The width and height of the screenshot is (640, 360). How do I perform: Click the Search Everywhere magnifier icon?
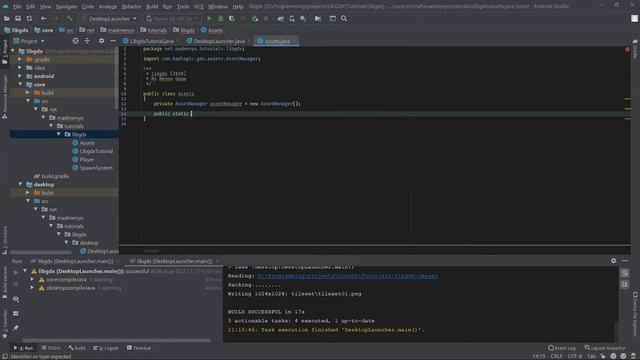344,18
